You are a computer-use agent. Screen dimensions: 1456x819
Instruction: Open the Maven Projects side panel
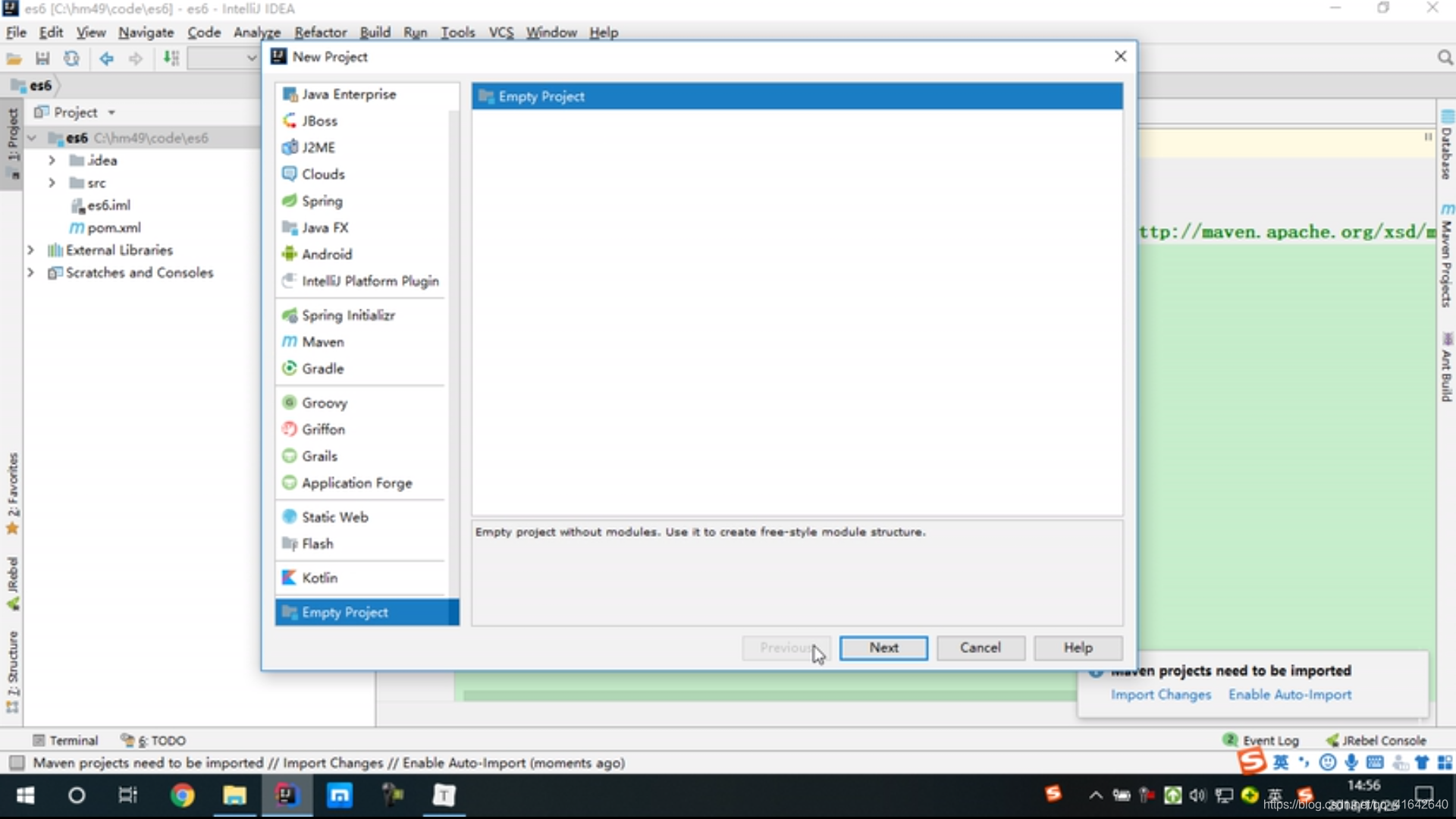(x=1447, y=256)
